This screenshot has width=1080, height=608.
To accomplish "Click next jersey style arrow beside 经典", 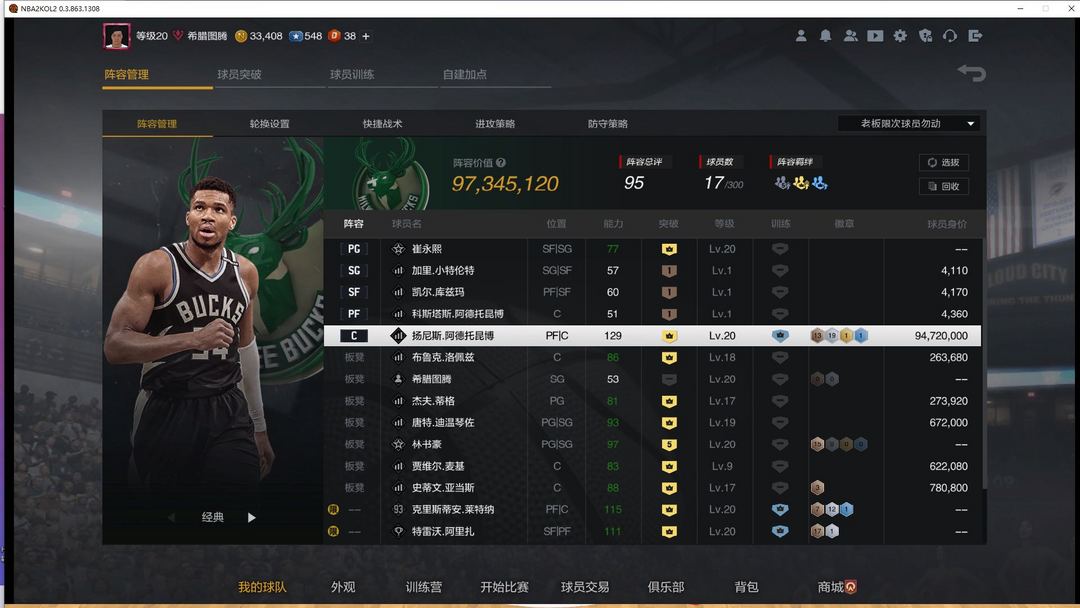I will pyautogui.click(x=251, y=517).
